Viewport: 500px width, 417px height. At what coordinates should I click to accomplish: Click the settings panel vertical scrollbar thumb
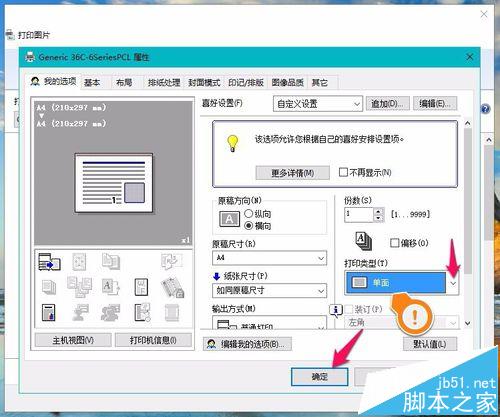click(468, 201)
